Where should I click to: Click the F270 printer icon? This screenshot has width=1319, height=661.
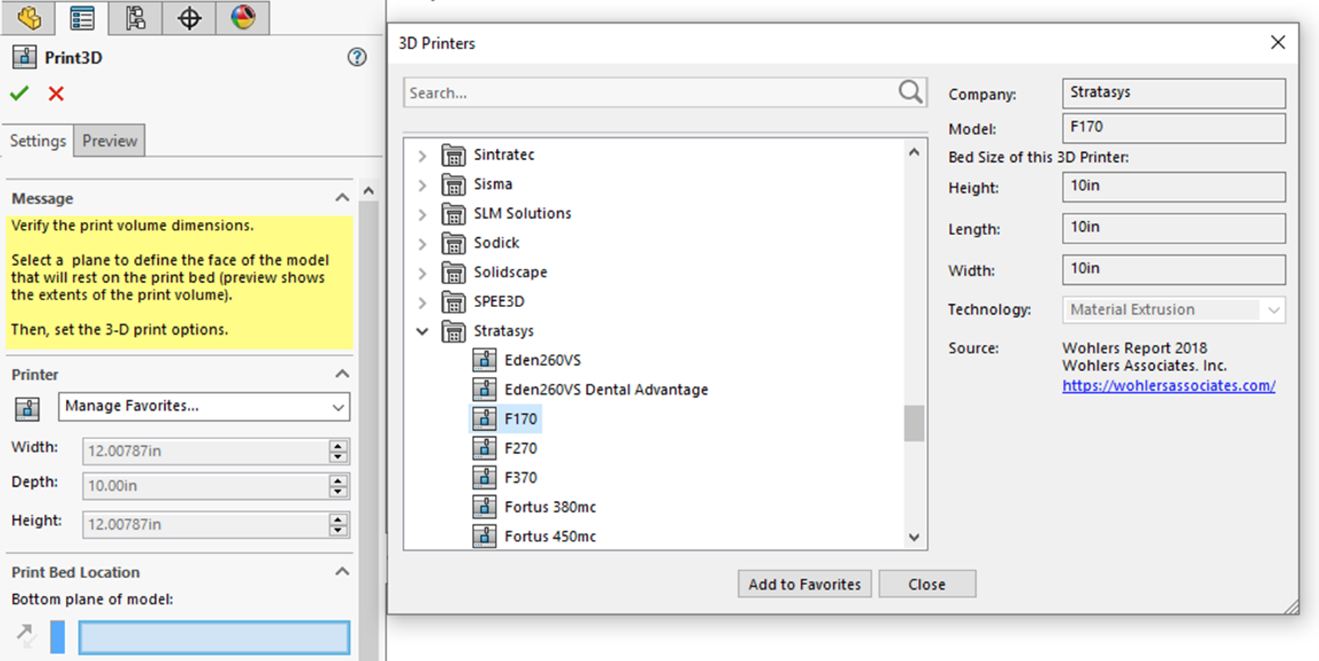[484, 448]
